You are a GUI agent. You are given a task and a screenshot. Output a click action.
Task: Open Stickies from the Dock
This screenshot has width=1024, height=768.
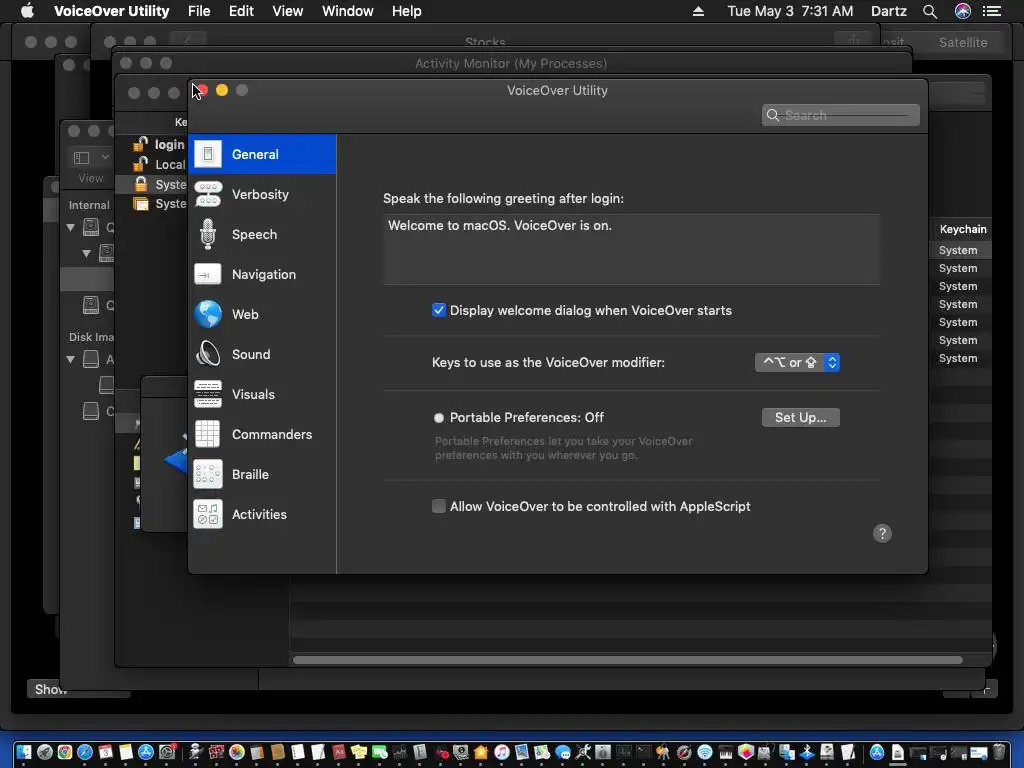pyautogui.click(x=359, y=752)
